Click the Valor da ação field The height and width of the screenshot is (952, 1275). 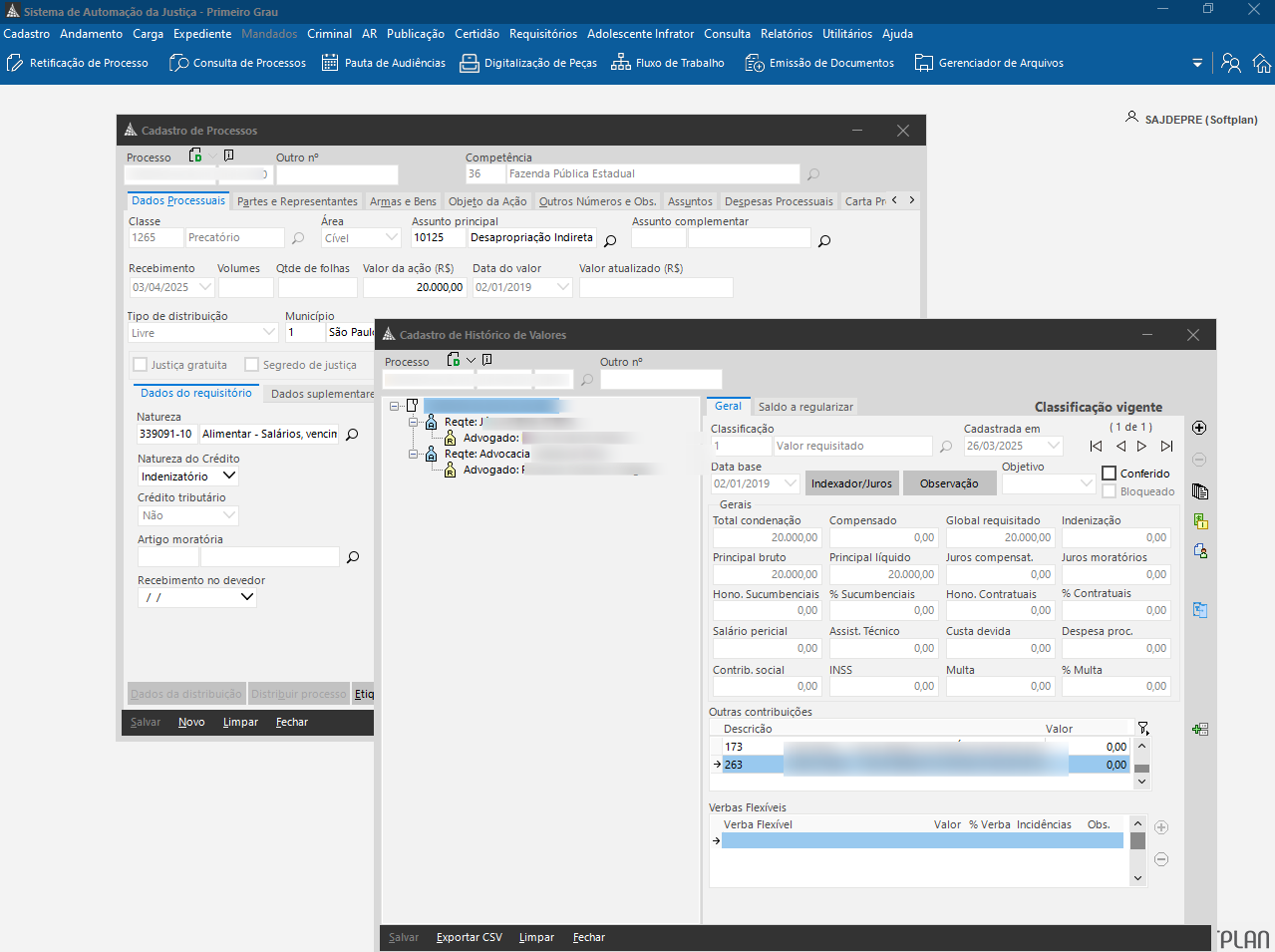(x=415, y=287)
